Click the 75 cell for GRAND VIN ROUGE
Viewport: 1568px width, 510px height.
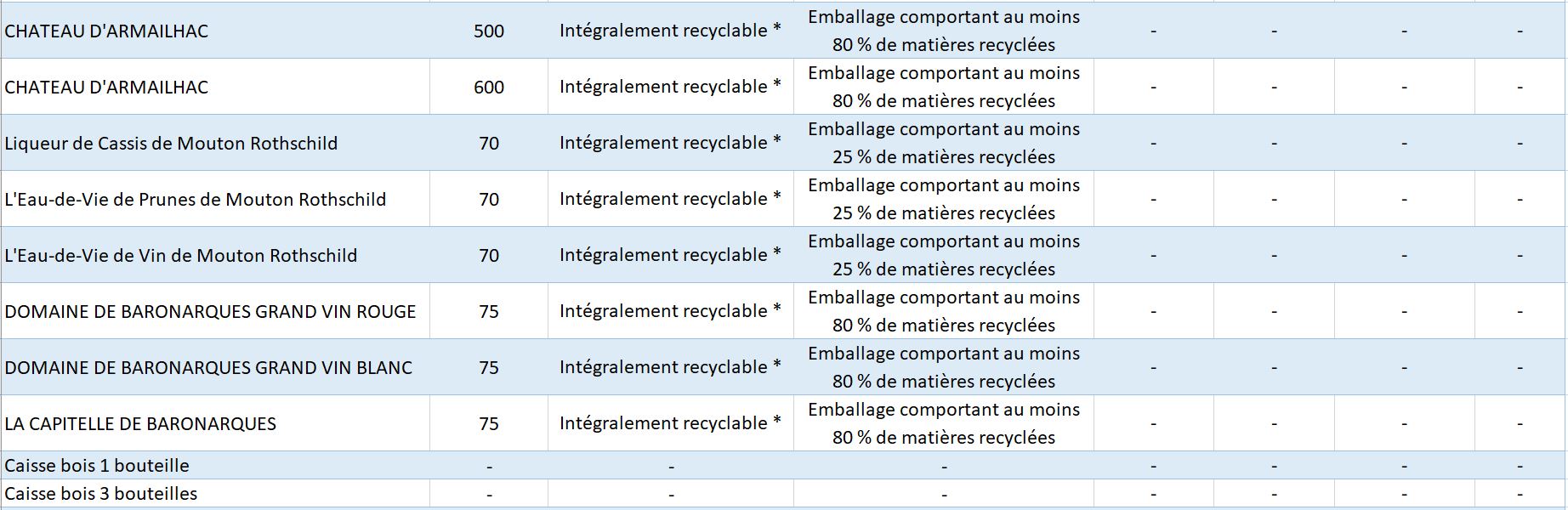point(489,311)
